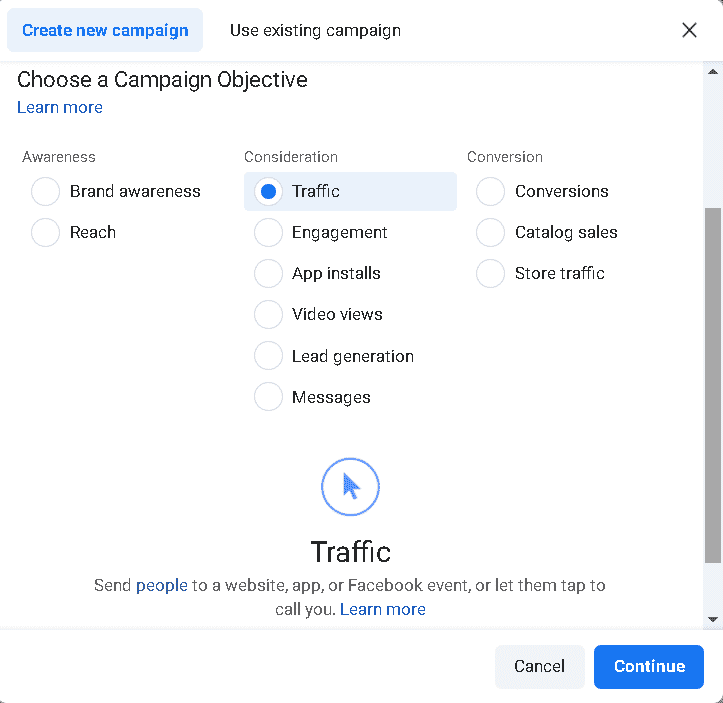723x703 pixels.
Task: Select the Traffic radio button
Action: coord(268,191)
